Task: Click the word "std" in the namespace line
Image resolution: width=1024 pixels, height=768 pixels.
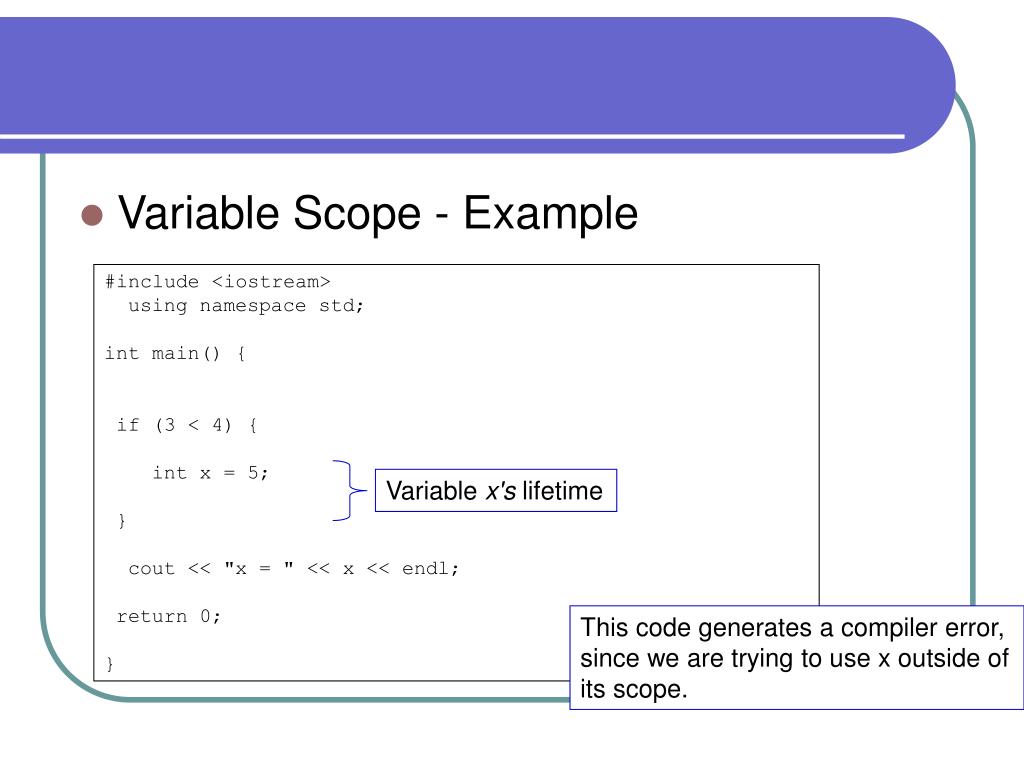Action: tap(336, 305)
